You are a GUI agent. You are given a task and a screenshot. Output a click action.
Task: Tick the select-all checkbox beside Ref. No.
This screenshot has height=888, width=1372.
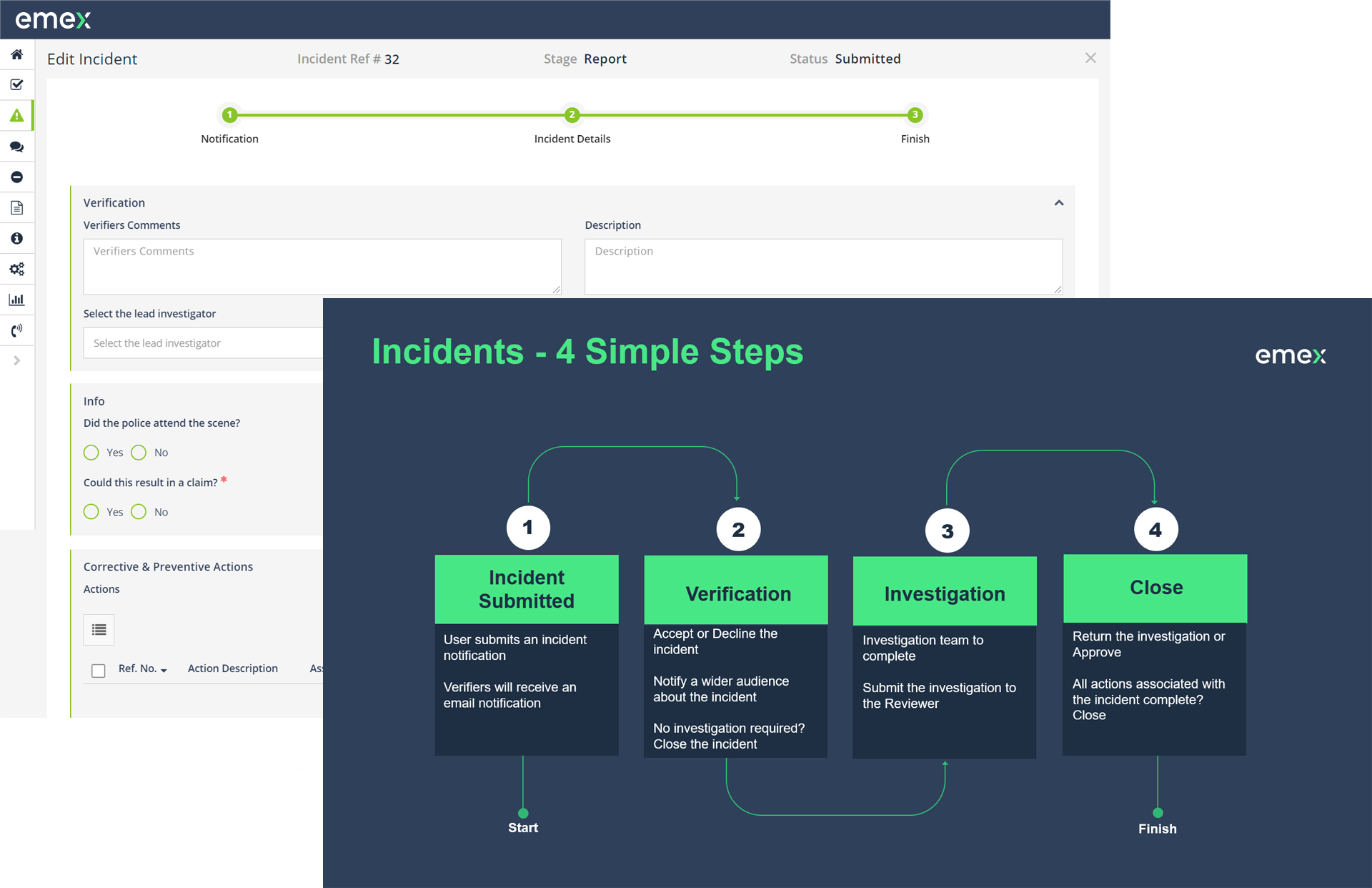99,671
